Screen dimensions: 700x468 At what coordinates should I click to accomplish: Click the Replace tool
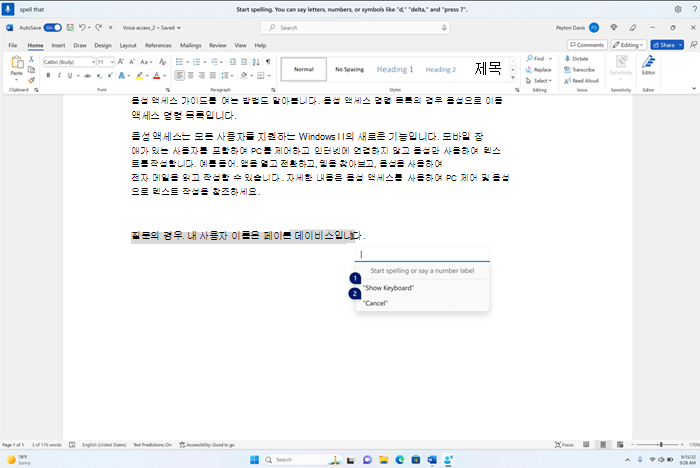pyautogui.click(x=538, y=70)
